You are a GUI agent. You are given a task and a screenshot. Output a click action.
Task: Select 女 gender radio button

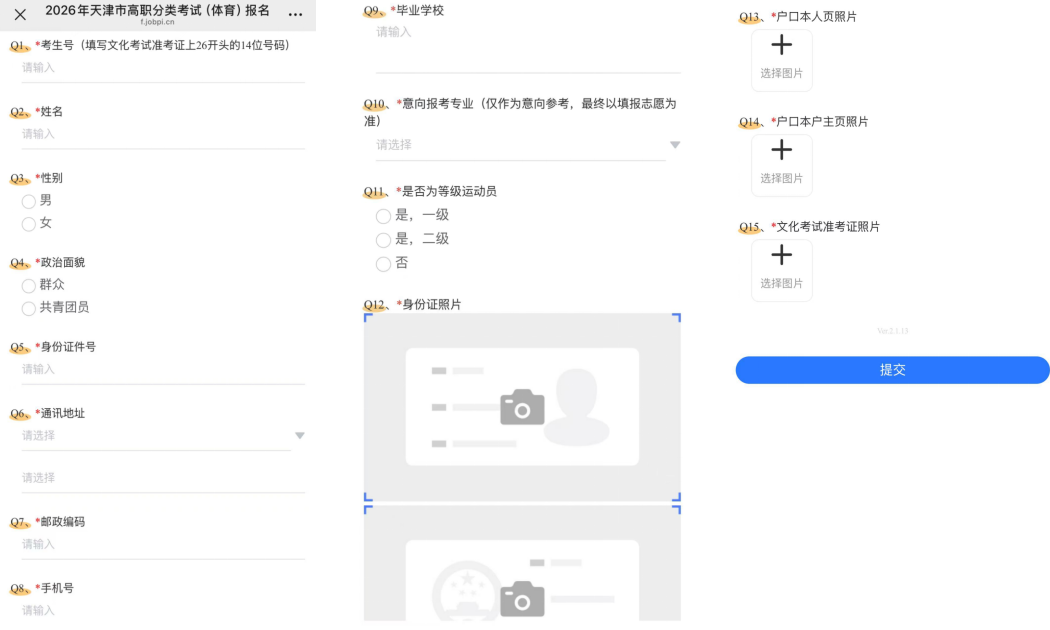click(29, 224)
